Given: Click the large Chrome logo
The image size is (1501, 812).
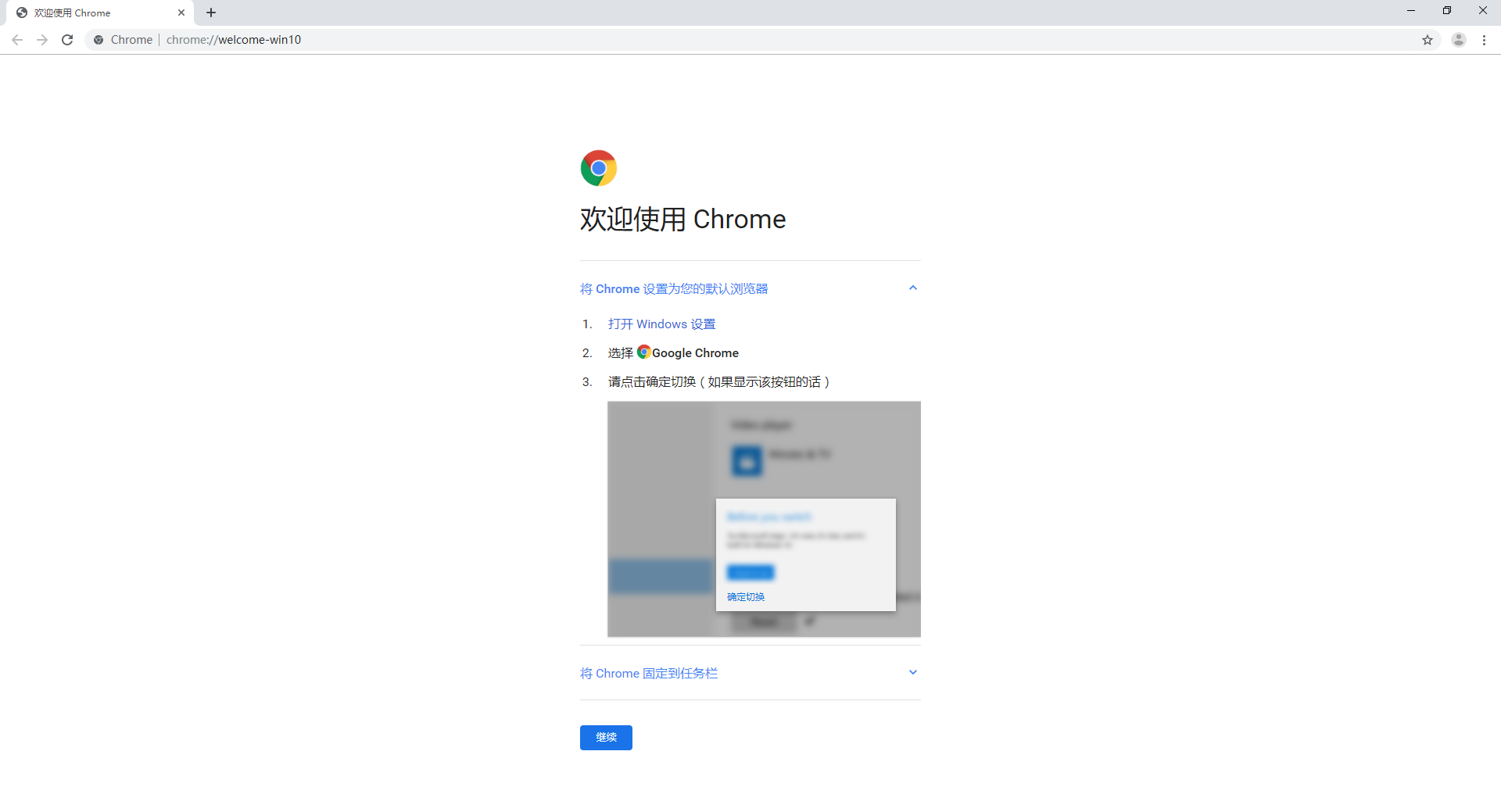Looking at the screenshot, I should pos(599,168).
